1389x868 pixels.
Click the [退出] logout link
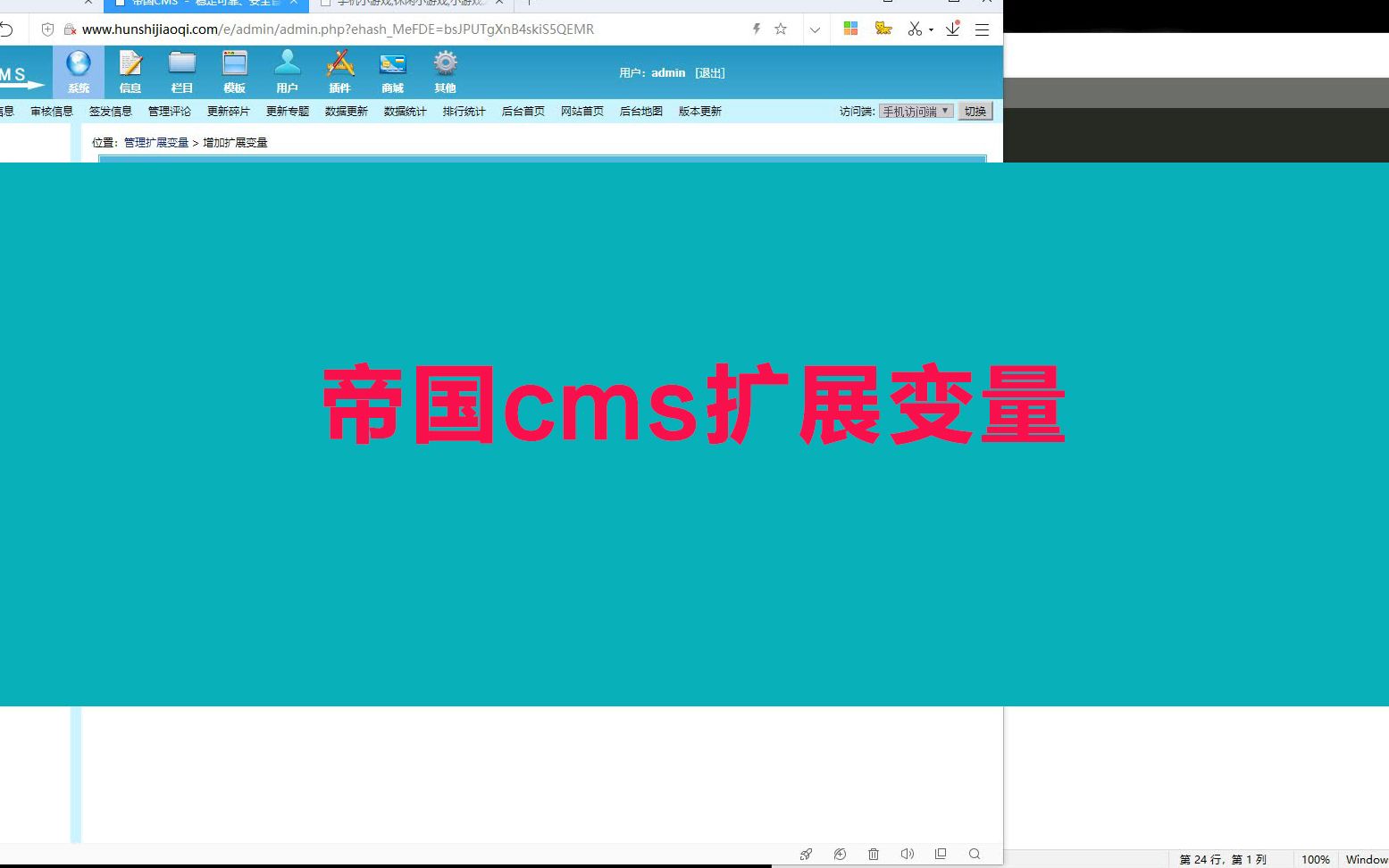tap(709, 72)
